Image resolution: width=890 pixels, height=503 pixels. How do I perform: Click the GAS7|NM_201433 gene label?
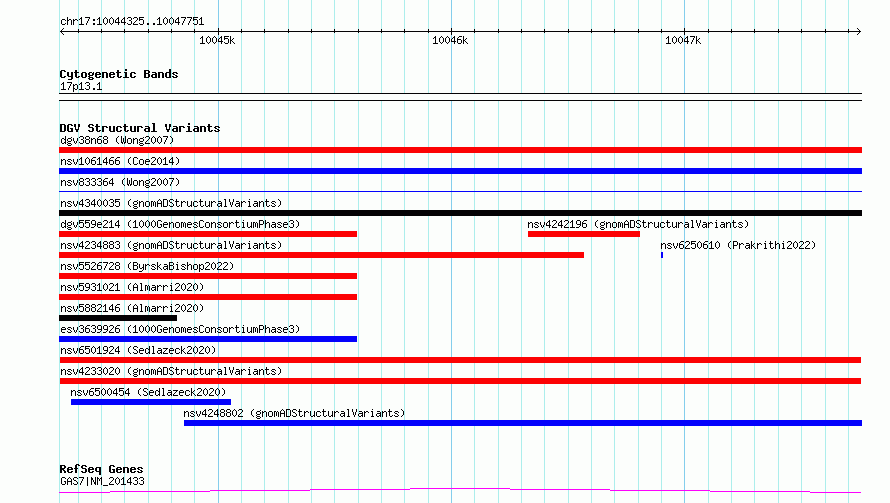coord(102,481)
